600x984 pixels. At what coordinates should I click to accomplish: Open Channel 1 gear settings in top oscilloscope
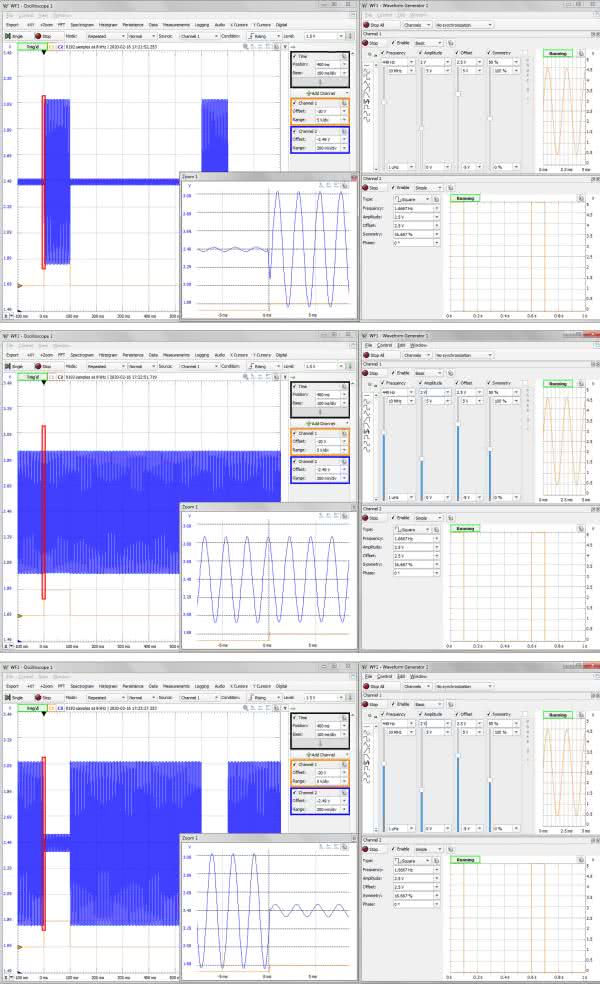[343, 102]
